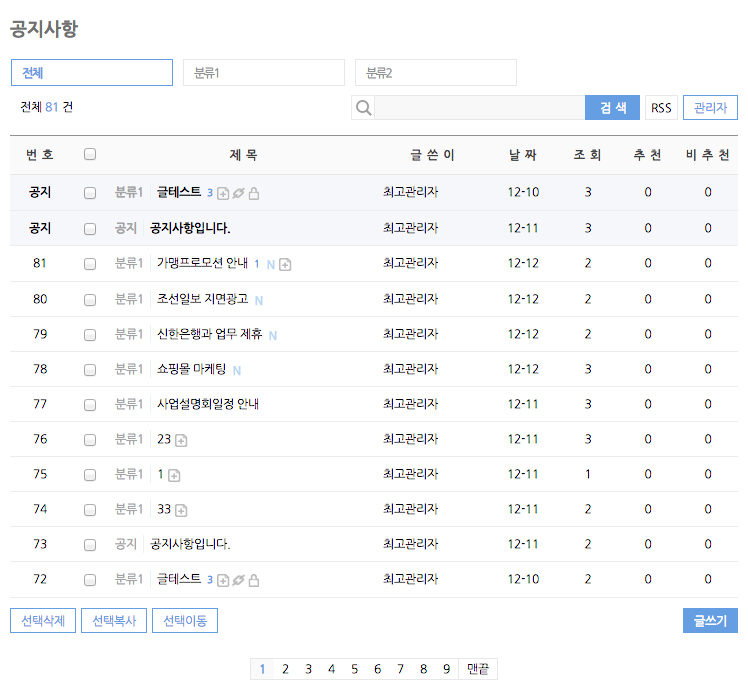Image resolution: width=748 pixels, height=696 pixels.
Task: Click the attachment icon on the pinned 글테스트 notice
Action: click(x=223, y=193)
